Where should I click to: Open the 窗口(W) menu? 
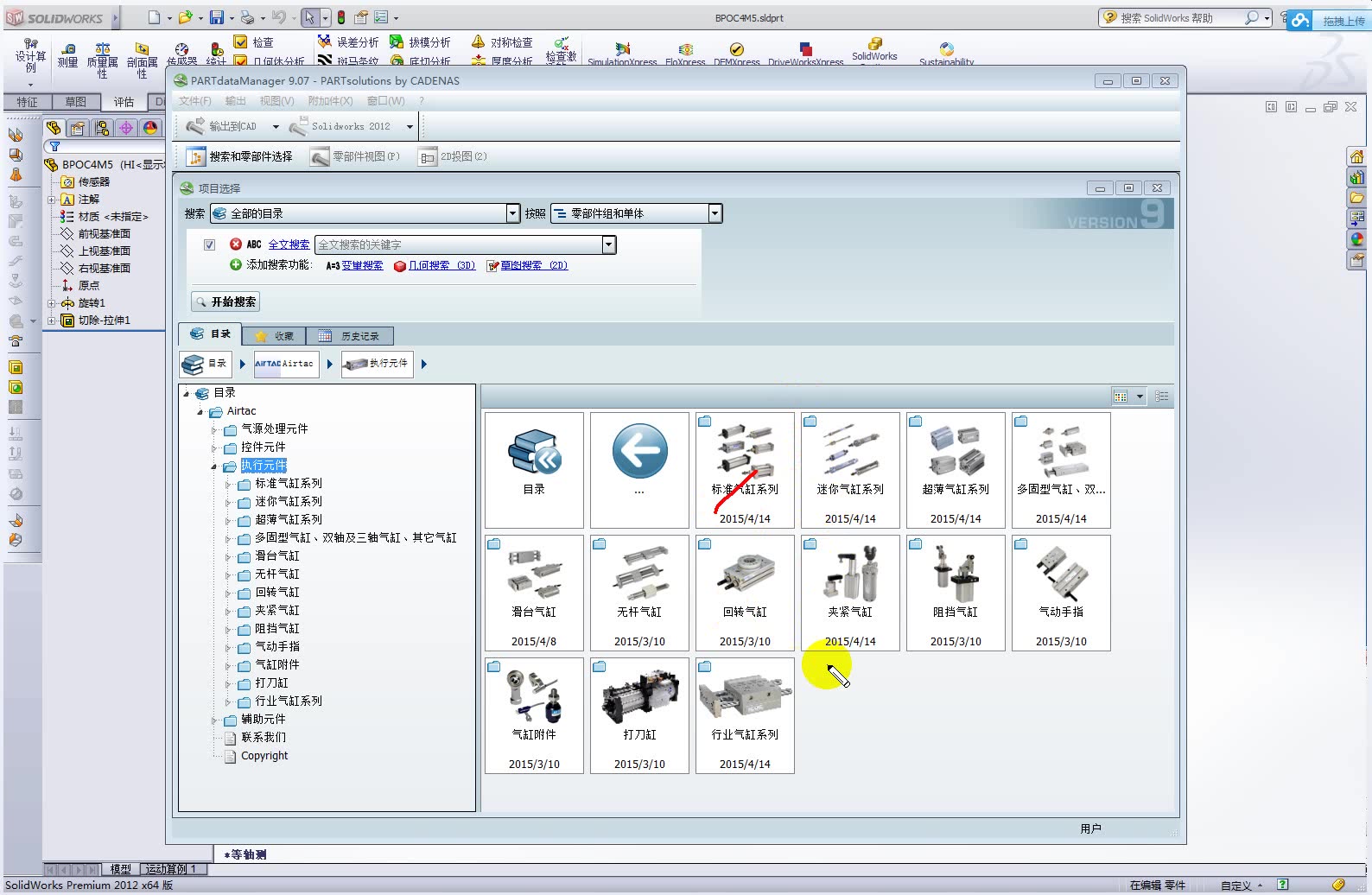[x=385, y=101]
